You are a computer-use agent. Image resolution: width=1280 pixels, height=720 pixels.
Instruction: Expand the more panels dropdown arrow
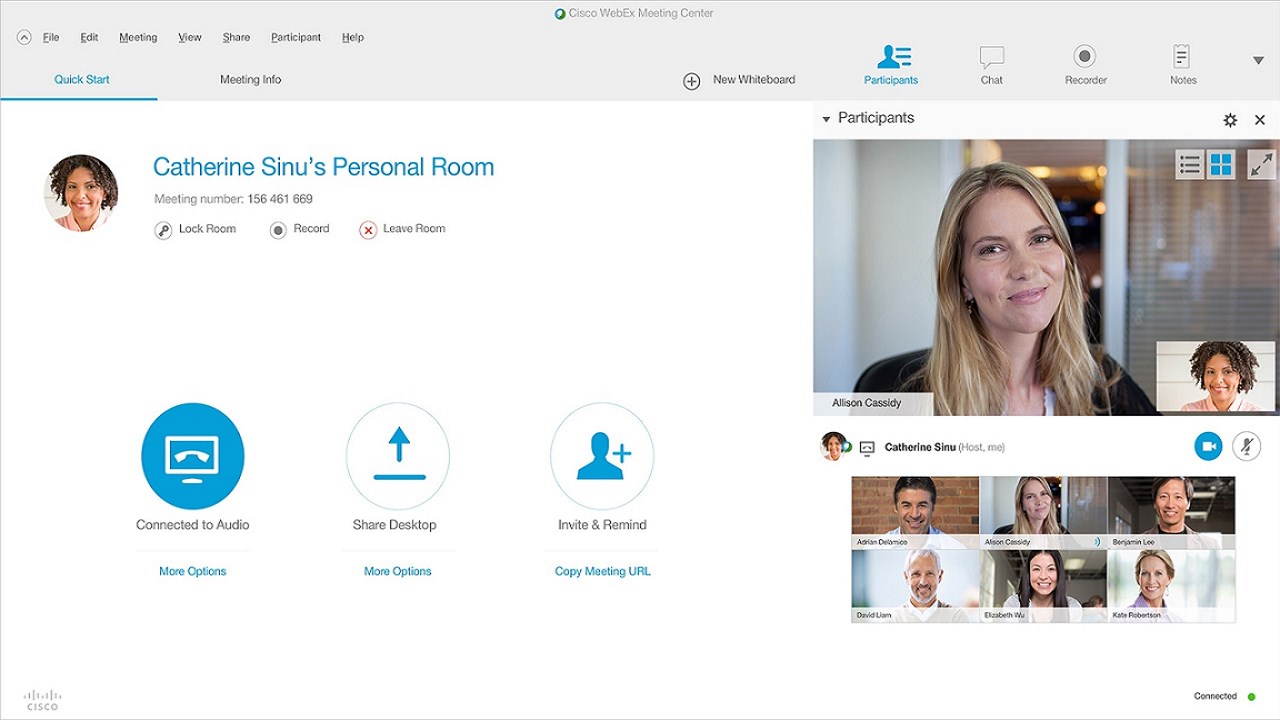1258,61
